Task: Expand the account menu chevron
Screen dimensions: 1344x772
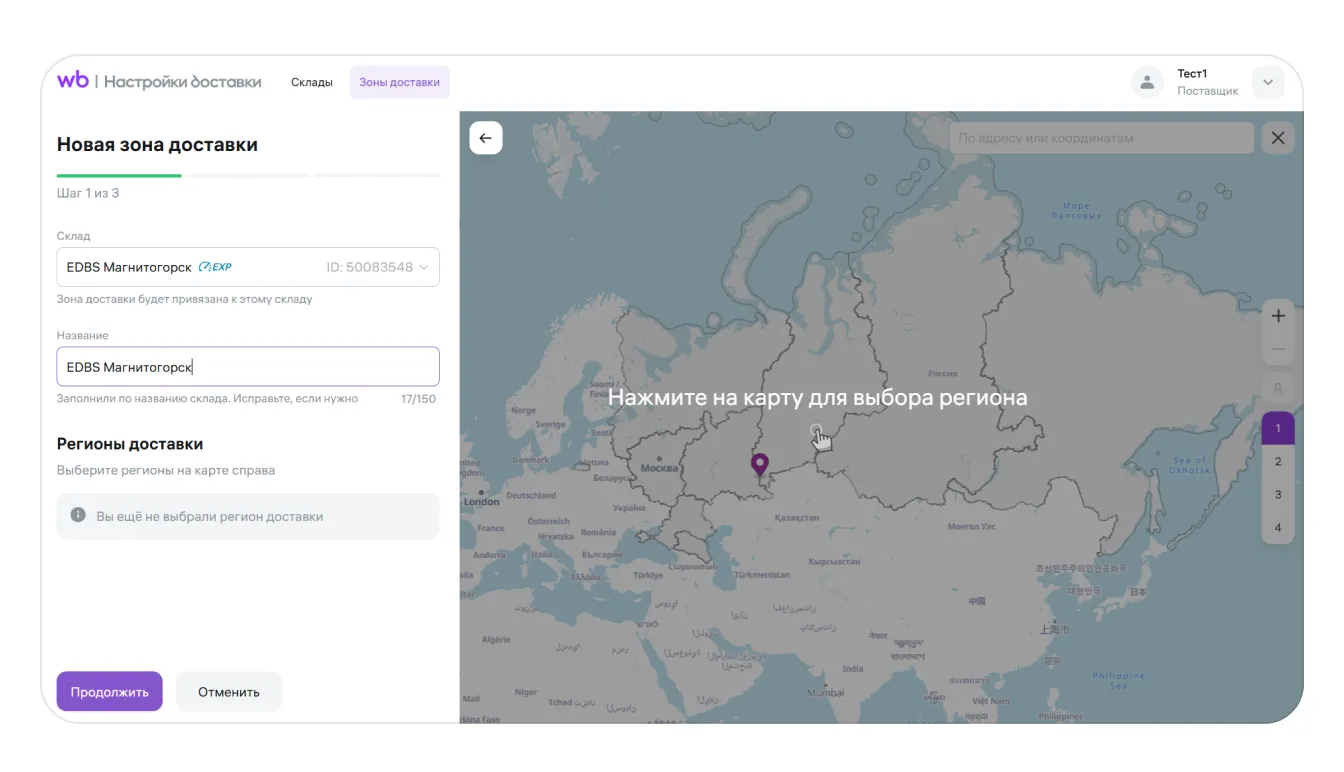Action: pyautogui.click(x=1267, y=83)
